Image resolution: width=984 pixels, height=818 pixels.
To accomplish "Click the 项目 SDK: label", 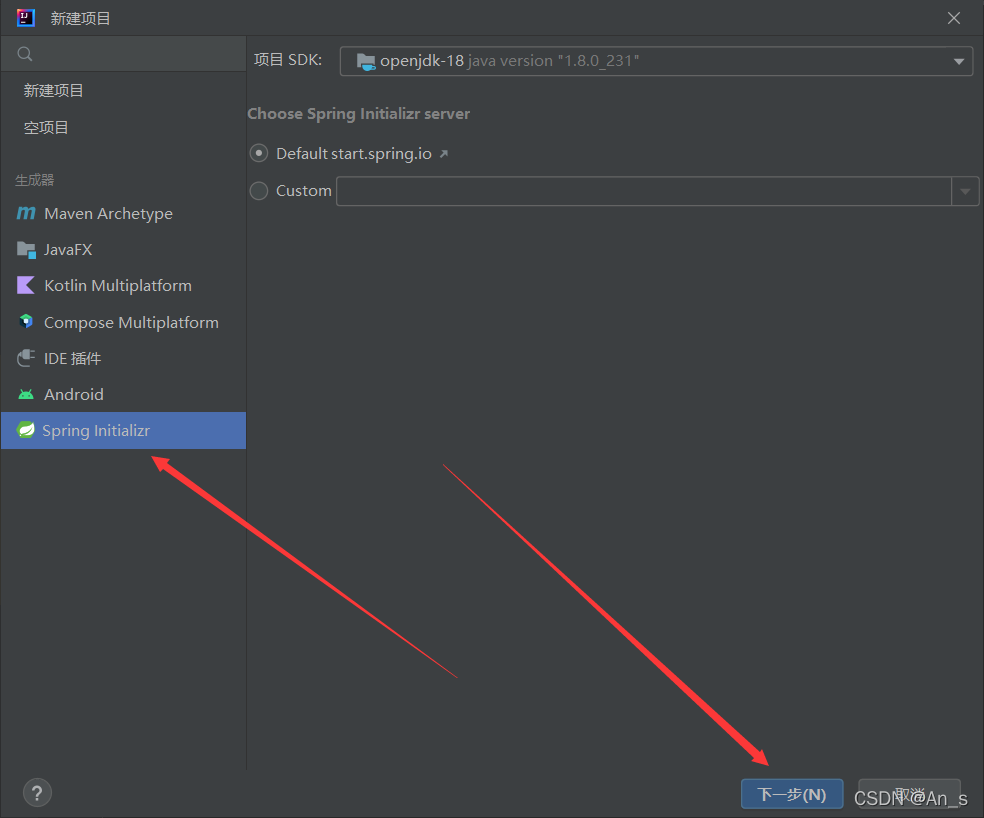I will [x=287, y=60].
